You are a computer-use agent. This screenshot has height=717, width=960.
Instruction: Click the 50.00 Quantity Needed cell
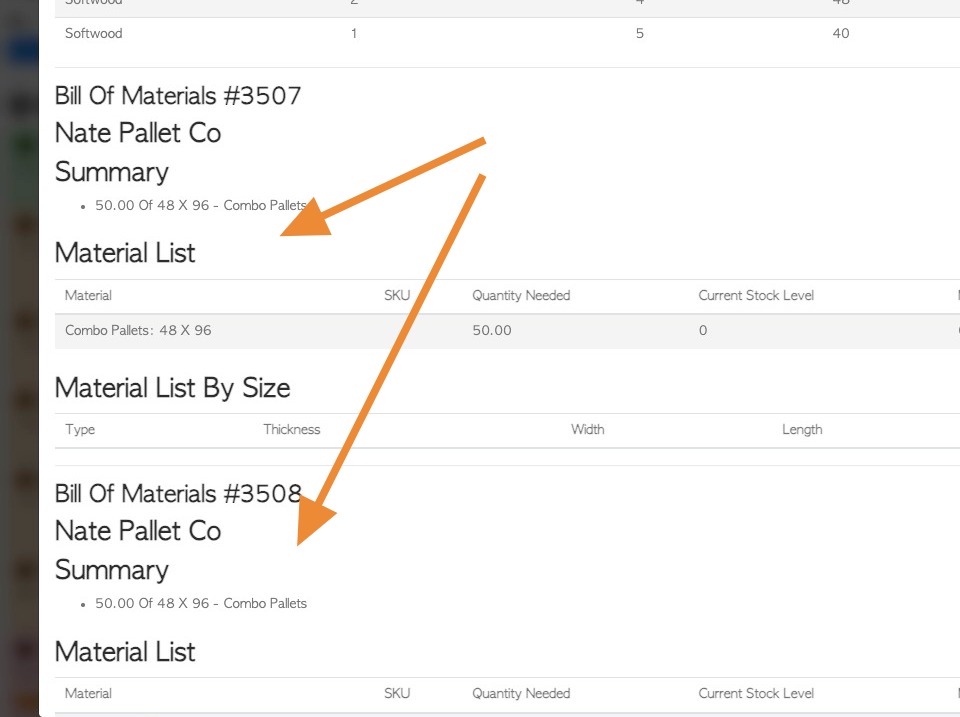(491, 331)
